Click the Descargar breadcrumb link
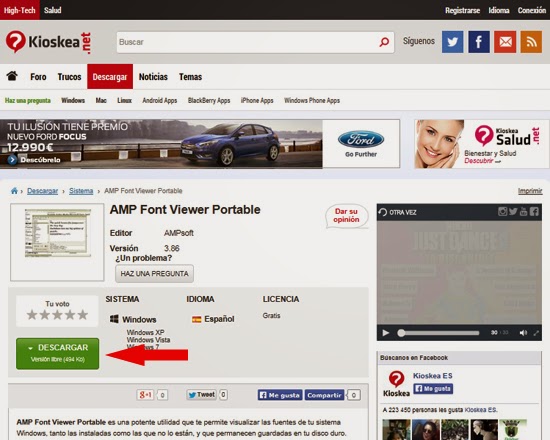550x440 pixels. (42, 191)
